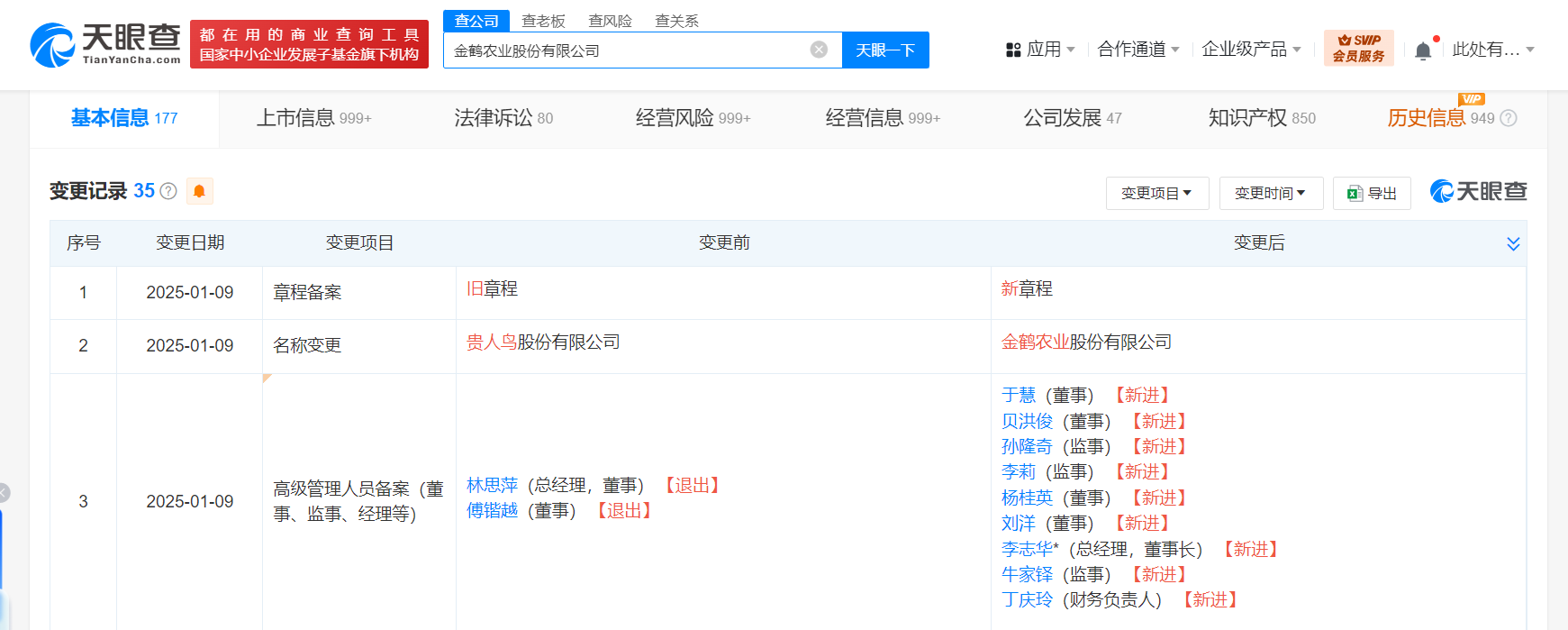Open 丁庆玲 financial officer link

pyautogui.click(x=1027, y=599)
